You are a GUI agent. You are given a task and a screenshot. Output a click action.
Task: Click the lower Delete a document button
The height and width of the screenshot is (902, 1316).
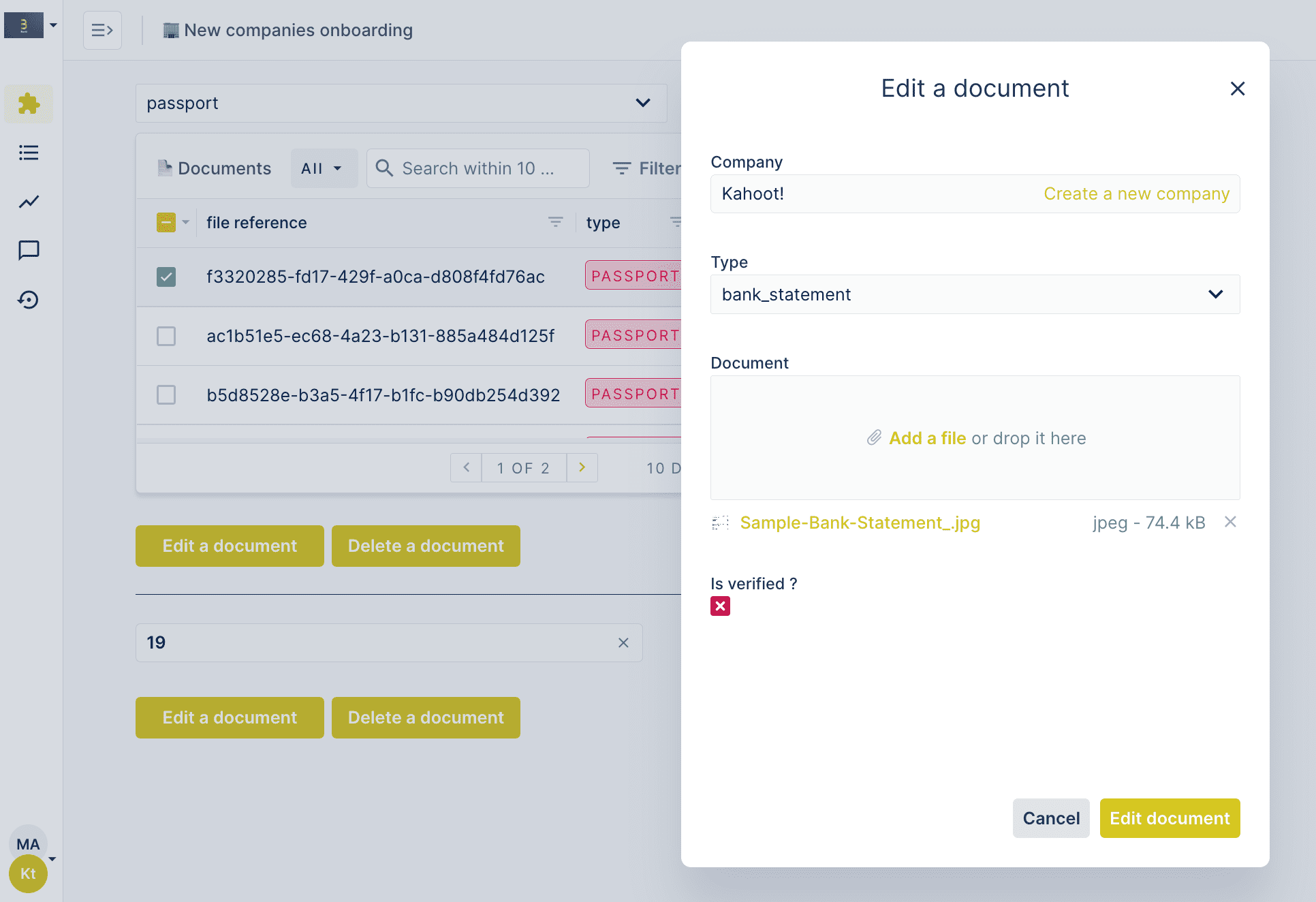pyautogui.click(x=426, y=717)
